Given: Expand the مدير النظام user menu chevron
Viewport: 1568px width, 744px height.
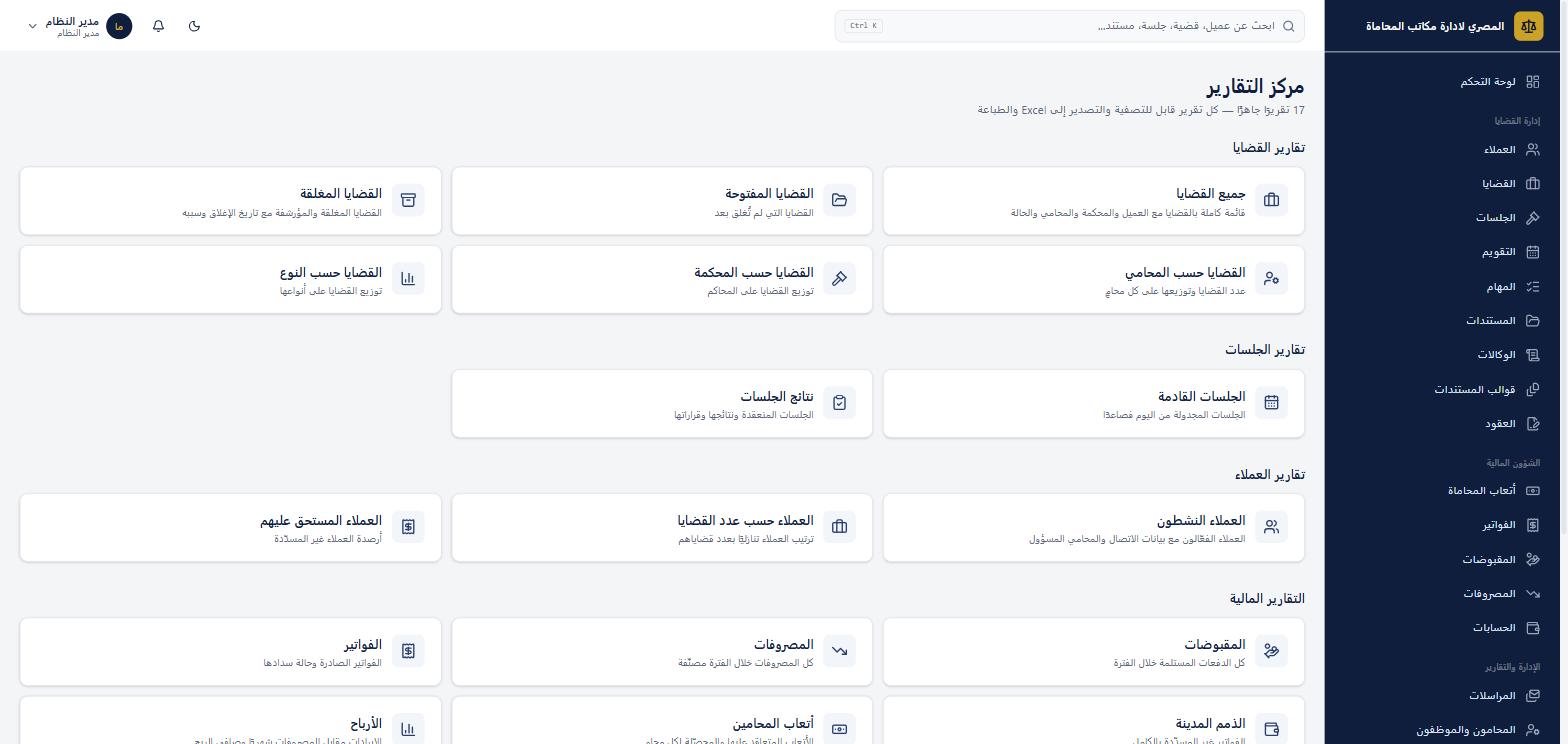Looking at the screenshot, I should point(32,26).
